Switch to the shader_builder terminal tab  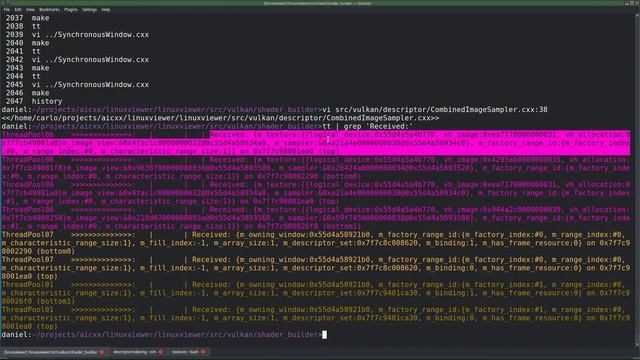pos(51,352)
